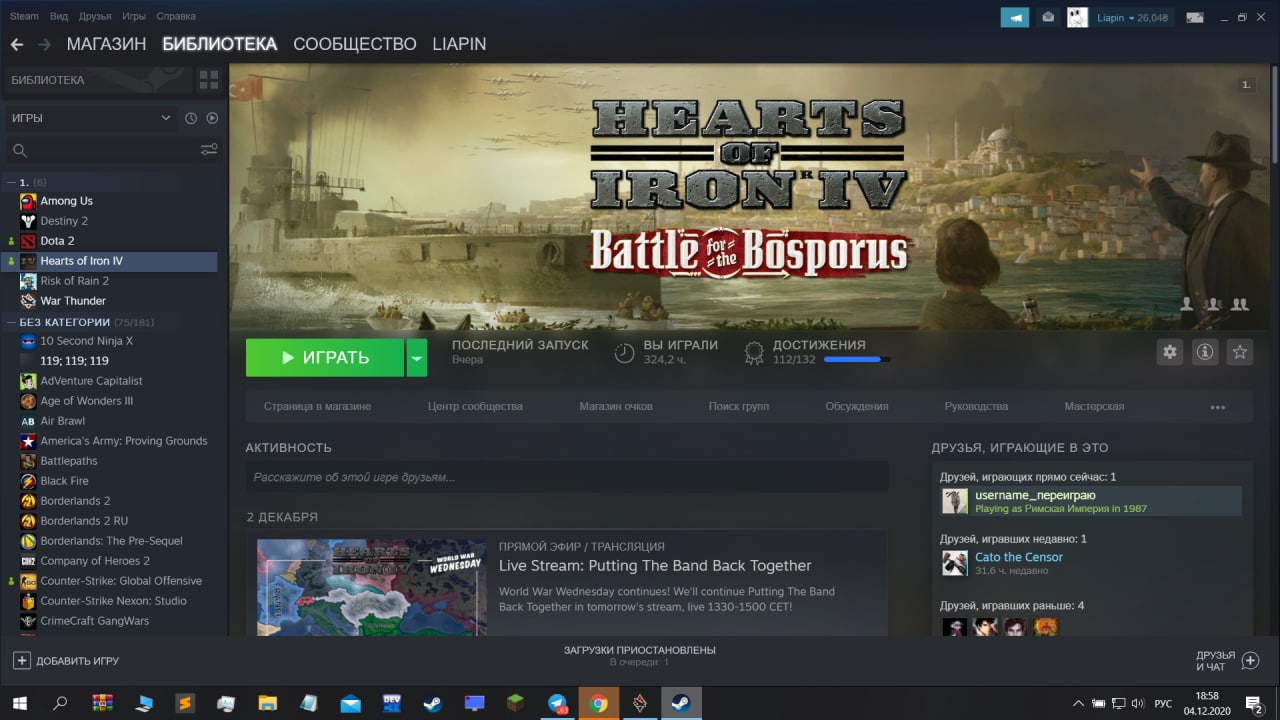Open the screenshot manager icon near Liapin

point(1195,17)
